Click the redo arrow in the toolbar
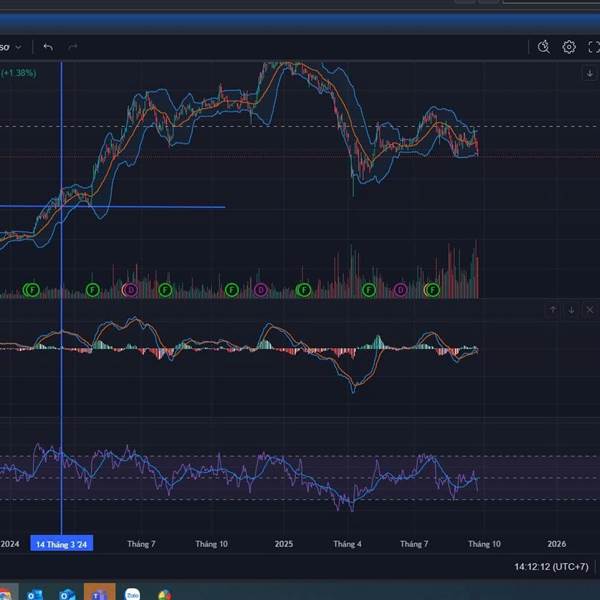 click(73, 47)
